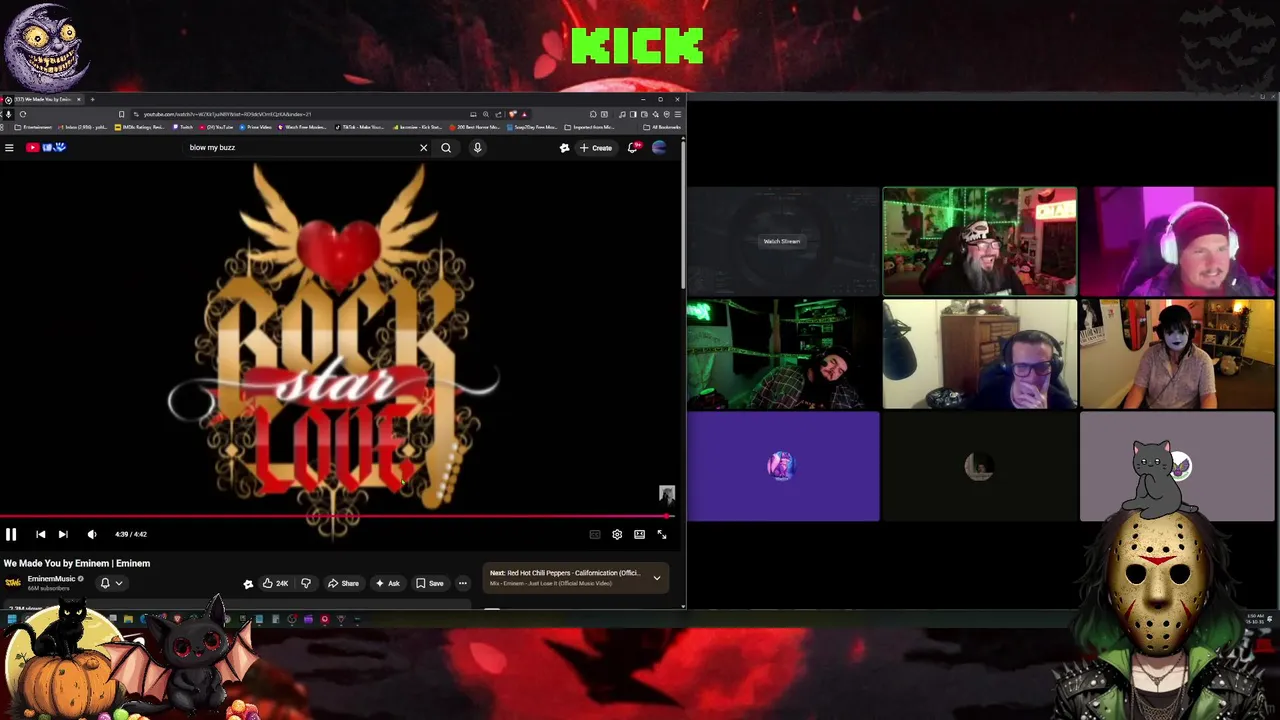Open the YouTube hamburger guide menu
The width and height of the screenshot is (1280, 720).
click(x=9, y=148)
